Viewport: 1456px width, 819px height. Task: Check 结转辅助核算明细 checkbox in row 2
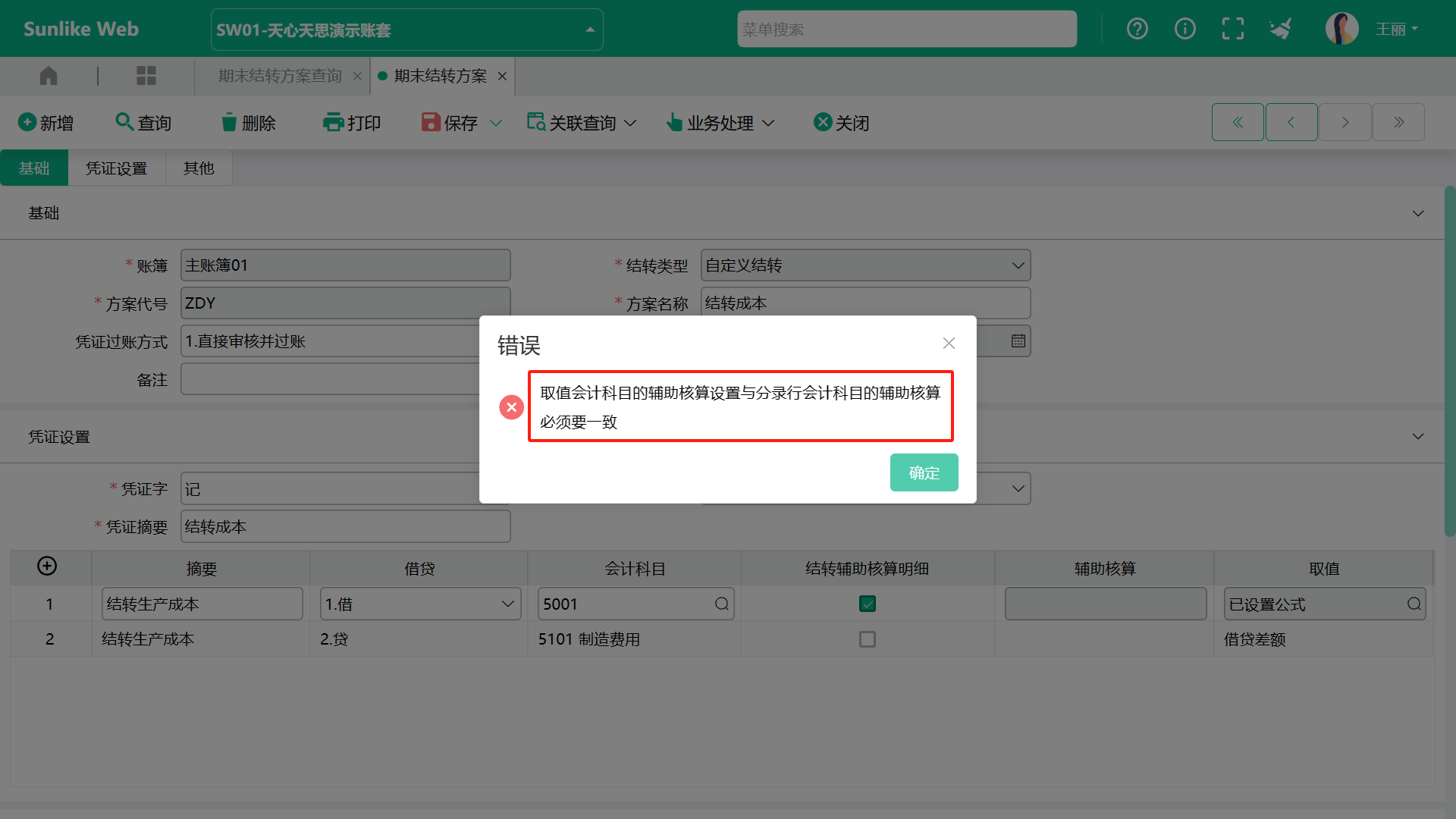tap(868, 639)
